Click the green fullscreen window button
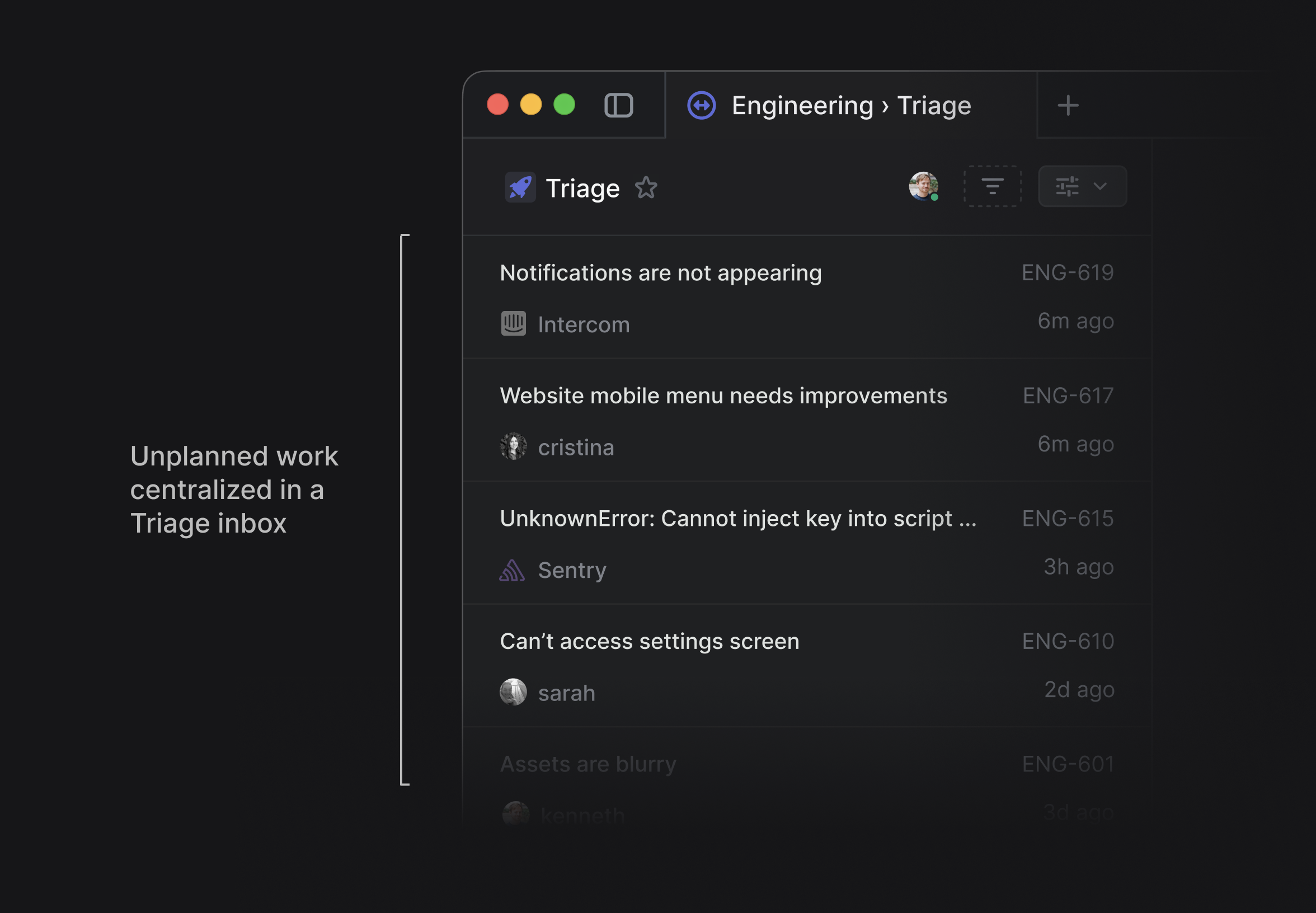The height and width of the screenshot is (913, 1316). (x=564, y=105)
